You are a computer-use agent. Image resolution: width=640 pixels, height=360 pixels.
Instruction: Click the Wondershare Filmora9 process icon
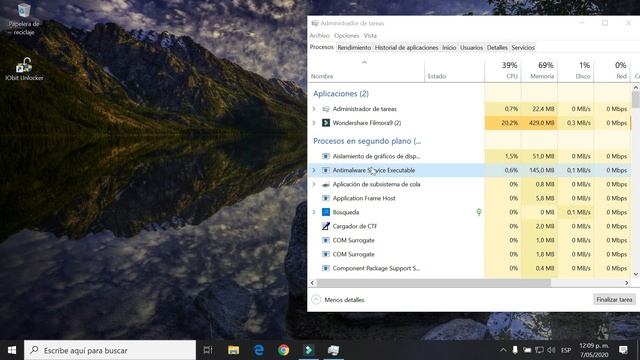(326, 123)
